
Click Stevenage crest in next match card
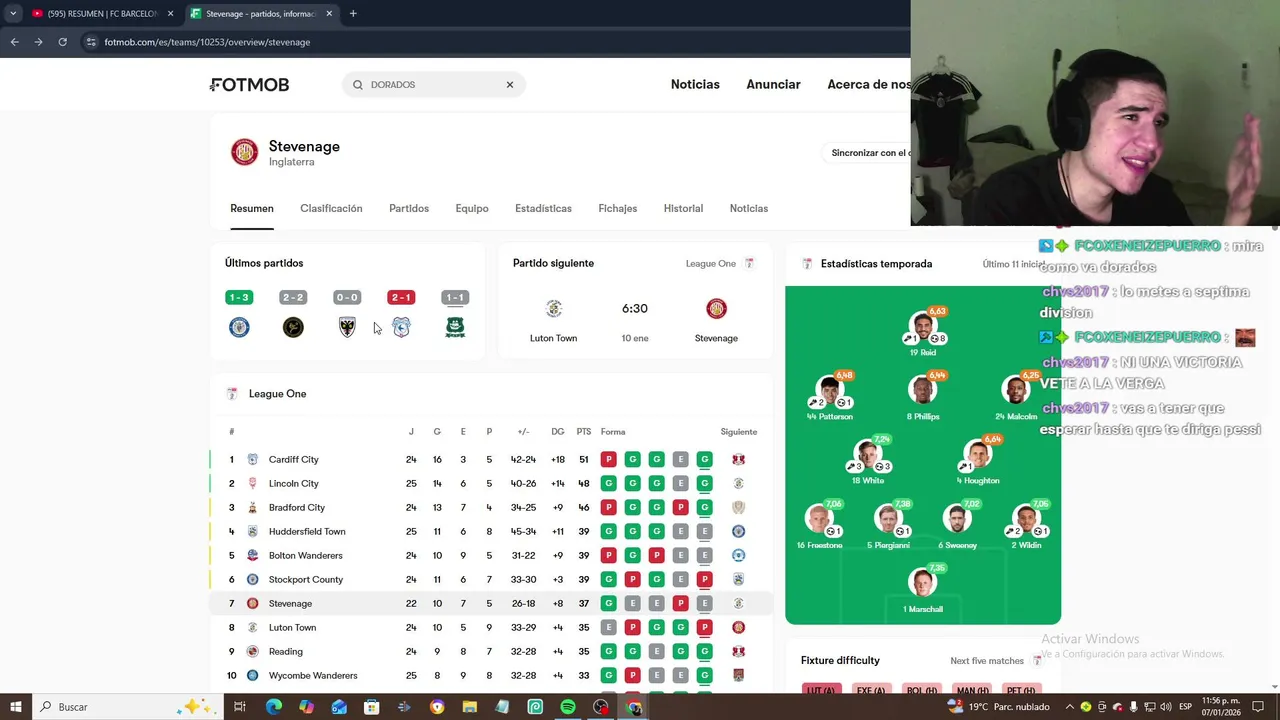(716, 309)
